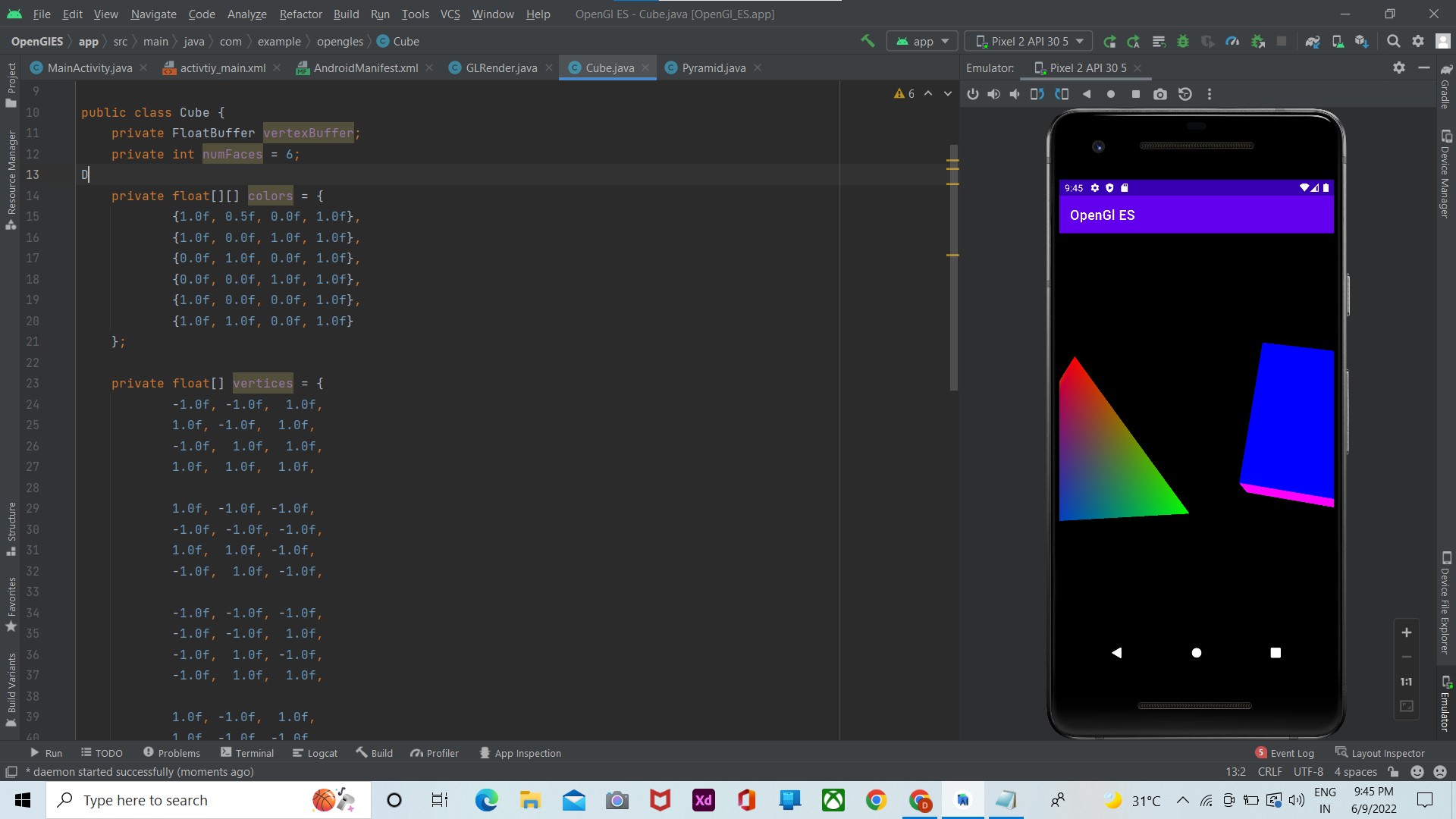Open the Pixel 2 API 30 device dropdown
This screenshot has width=1456, height=819.
point(1028,41)
